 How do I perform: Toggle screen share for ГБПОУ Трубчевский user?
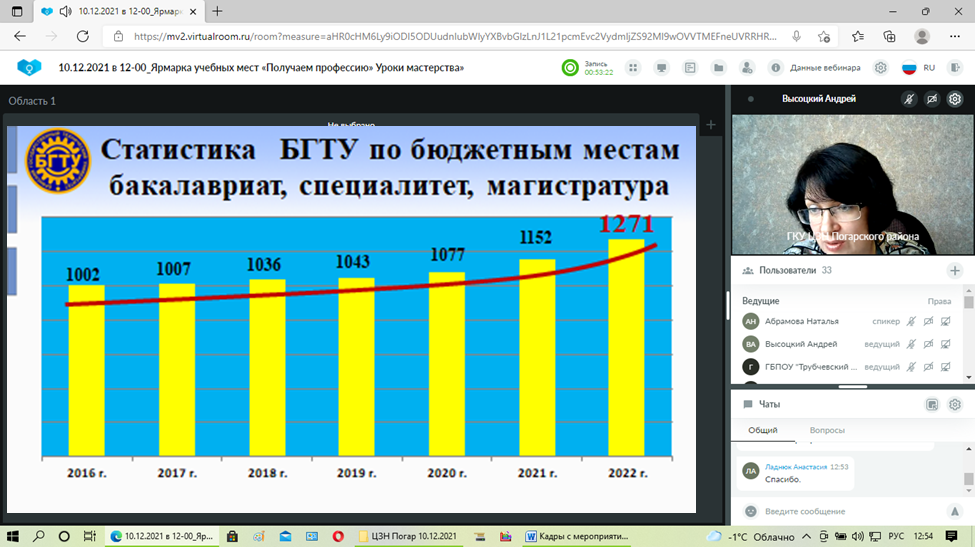point(946,367)
